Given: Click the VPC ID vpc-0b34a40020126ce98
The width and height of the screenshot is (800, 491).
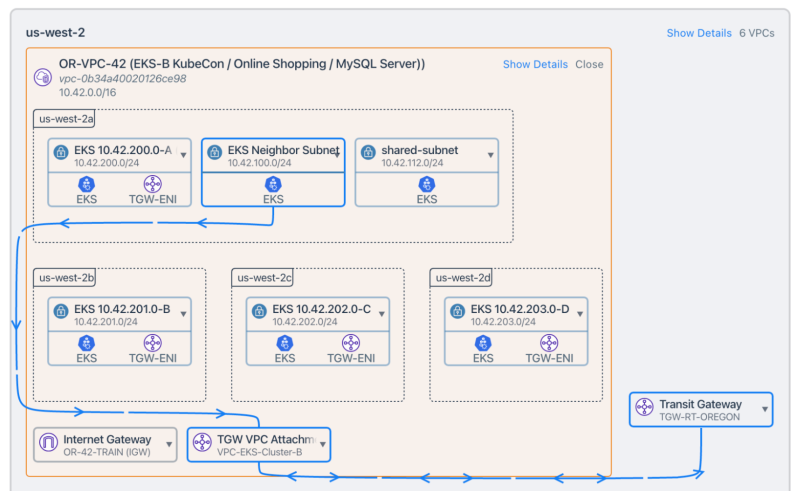Looking at the screenshot, I should [122, 79].
